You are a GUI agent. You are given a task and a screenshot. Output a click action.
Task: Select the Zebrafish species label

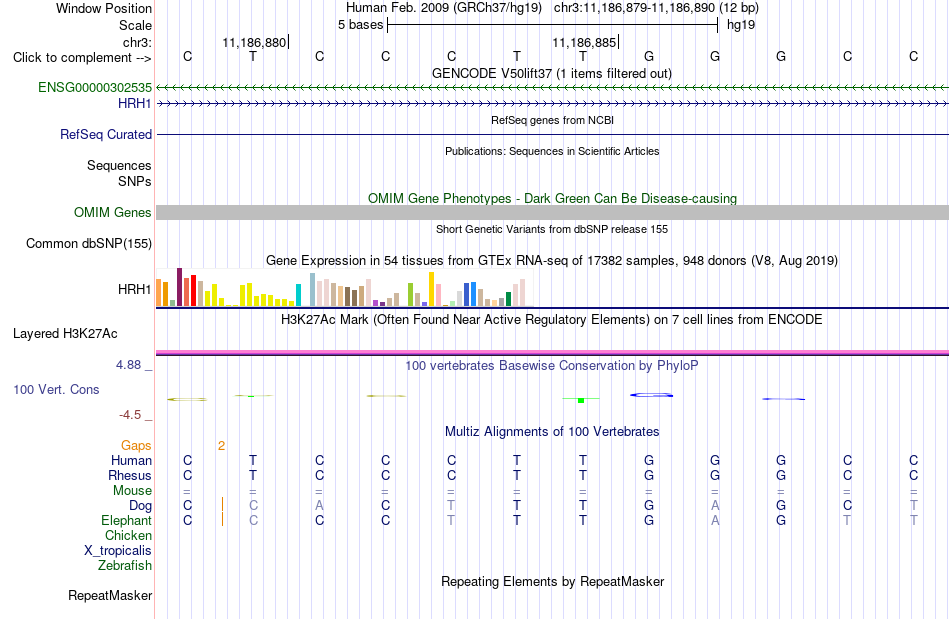125,565
